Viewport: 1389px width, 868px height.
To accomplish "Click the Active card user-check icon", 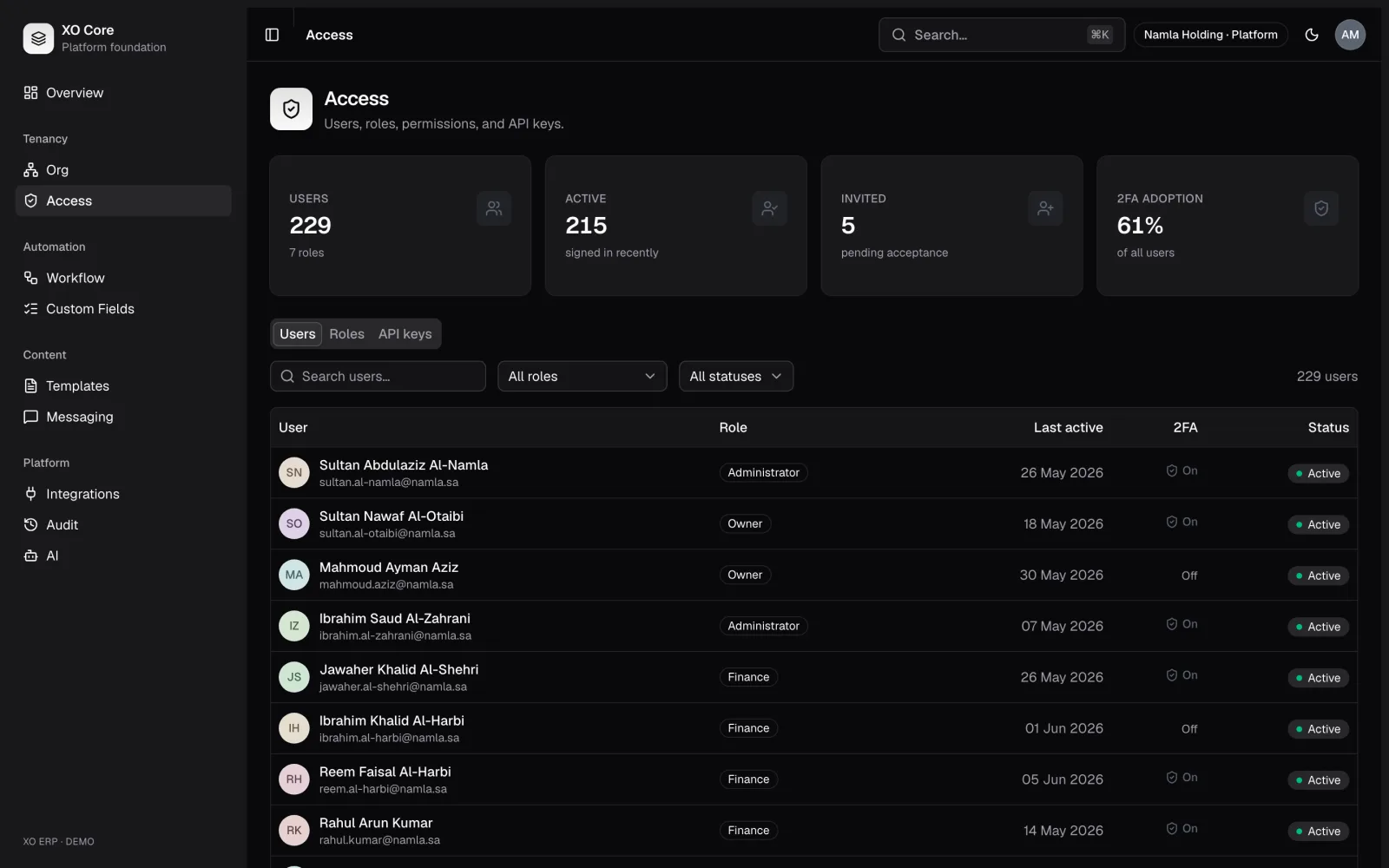I will 769,208.
